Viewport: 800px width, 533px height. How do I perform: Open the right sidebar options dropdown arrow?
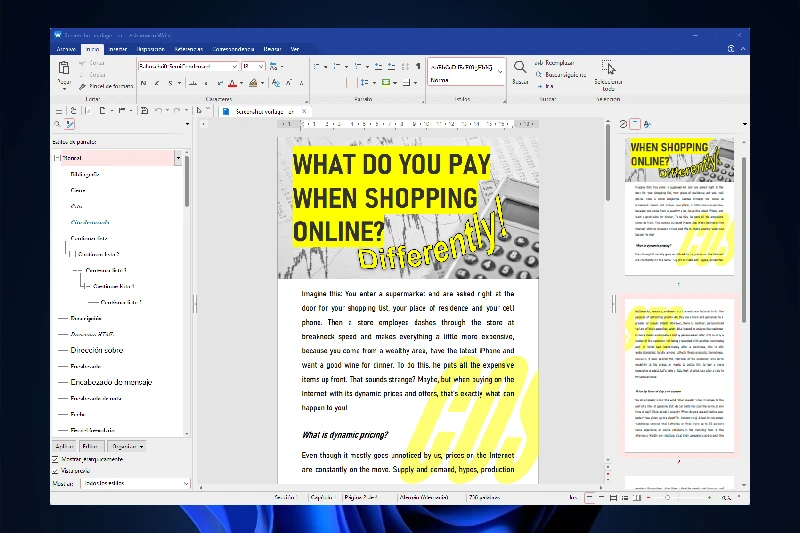coord(744,124)
